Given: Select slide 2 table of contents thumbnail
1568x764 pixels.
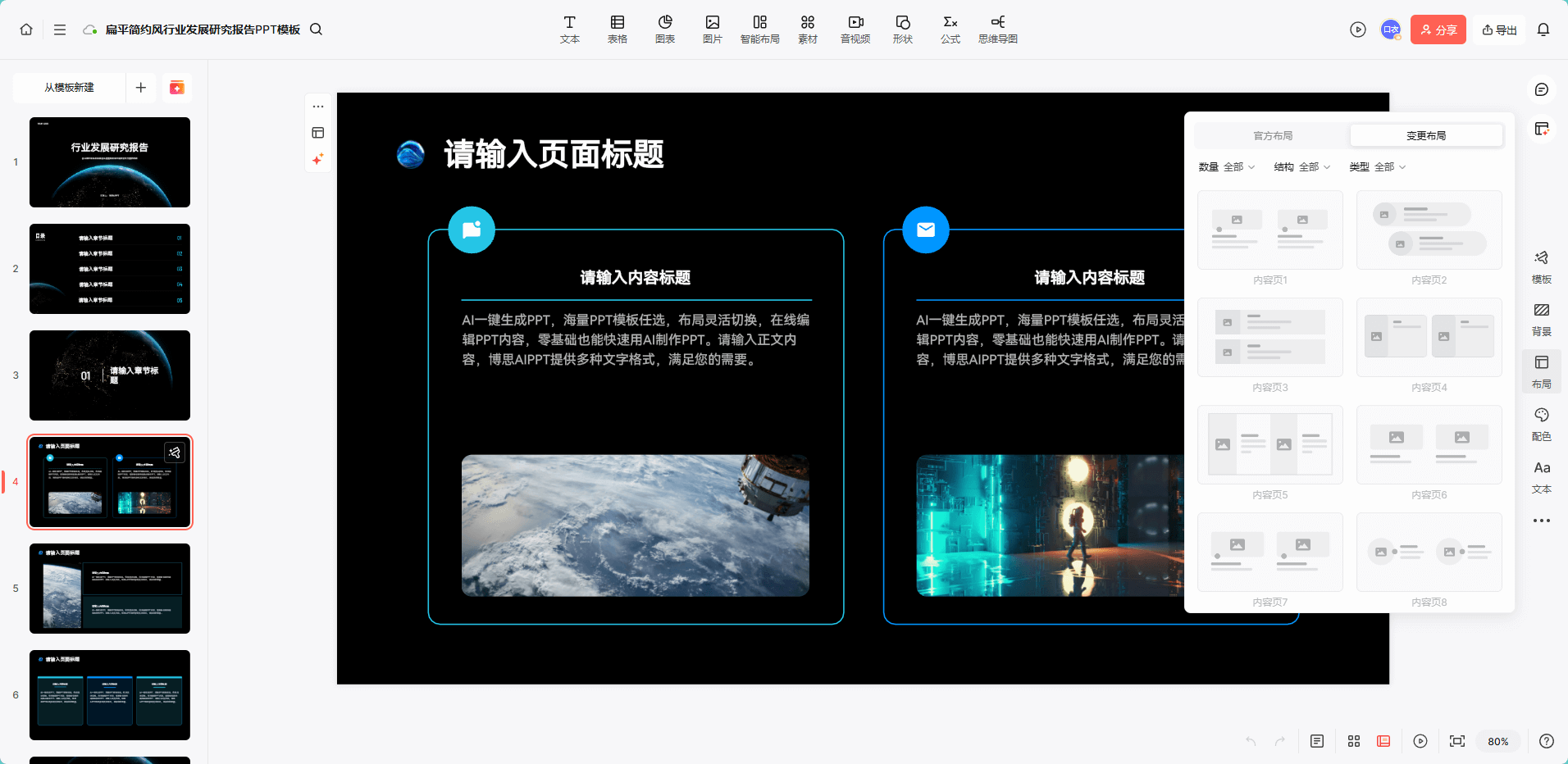Looking at the screenshot, I should click(110, 269).
